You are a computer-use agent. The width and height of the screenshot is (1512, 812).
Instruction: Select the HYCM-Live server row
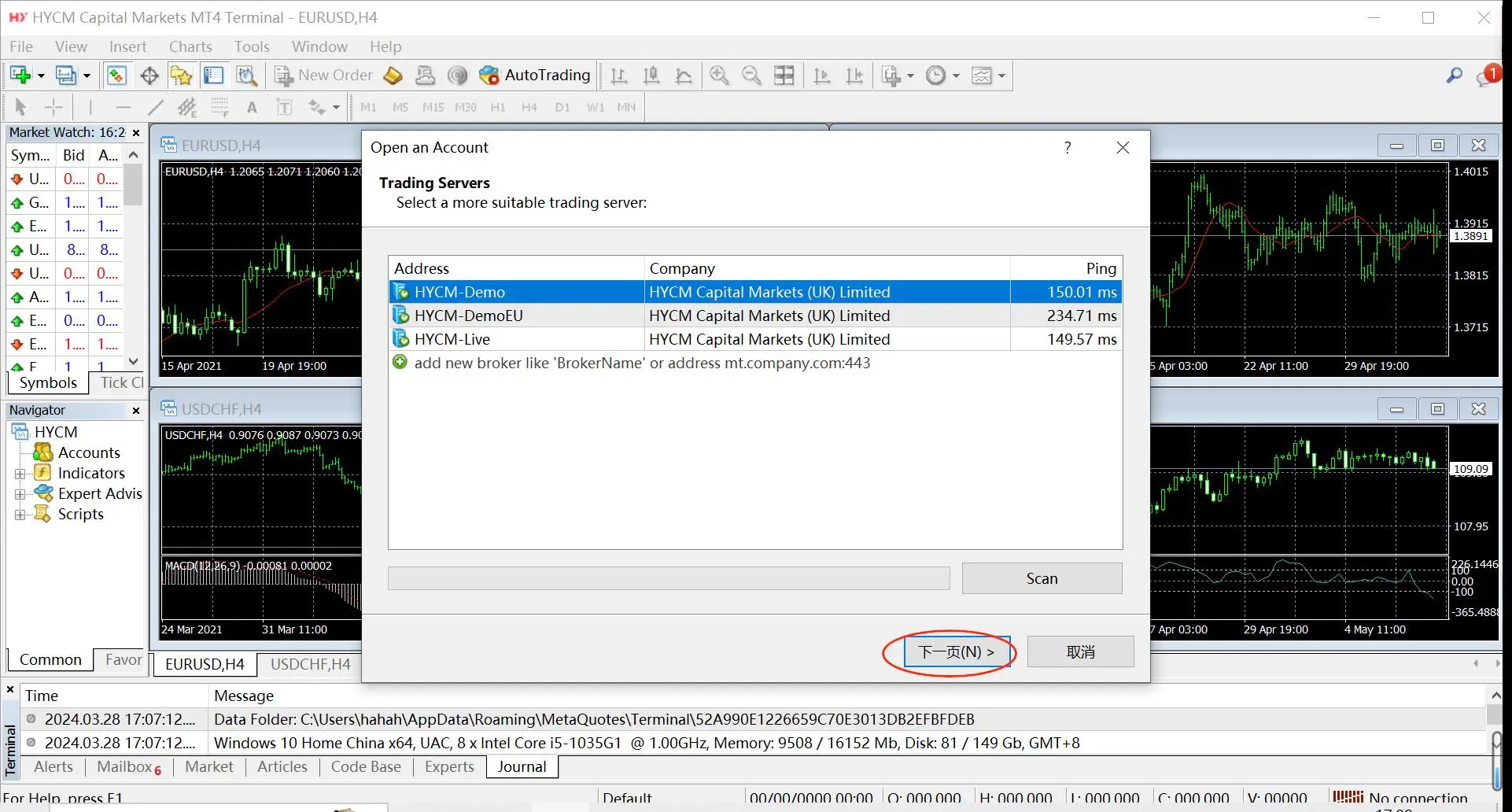click(755, 339)
